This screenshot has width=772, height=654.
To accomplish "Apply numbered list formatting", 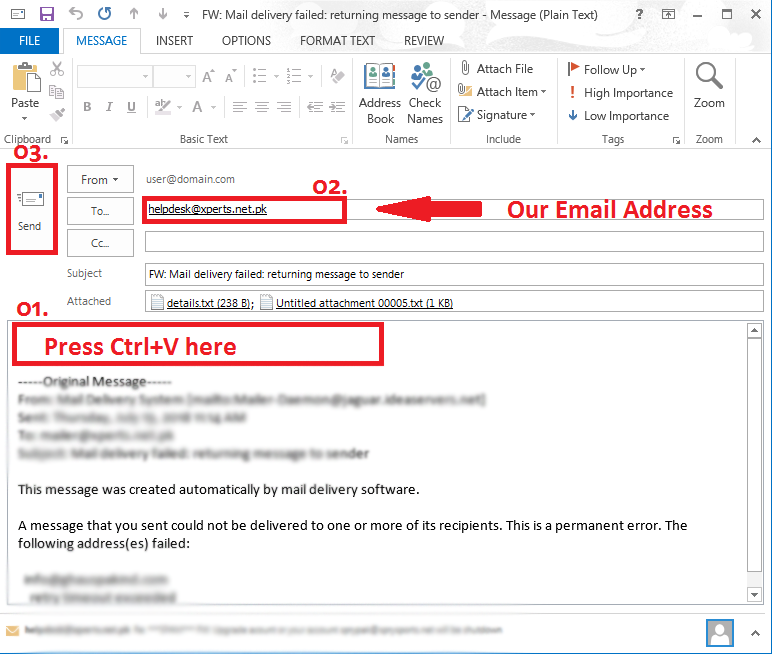I will click(294, 76).
